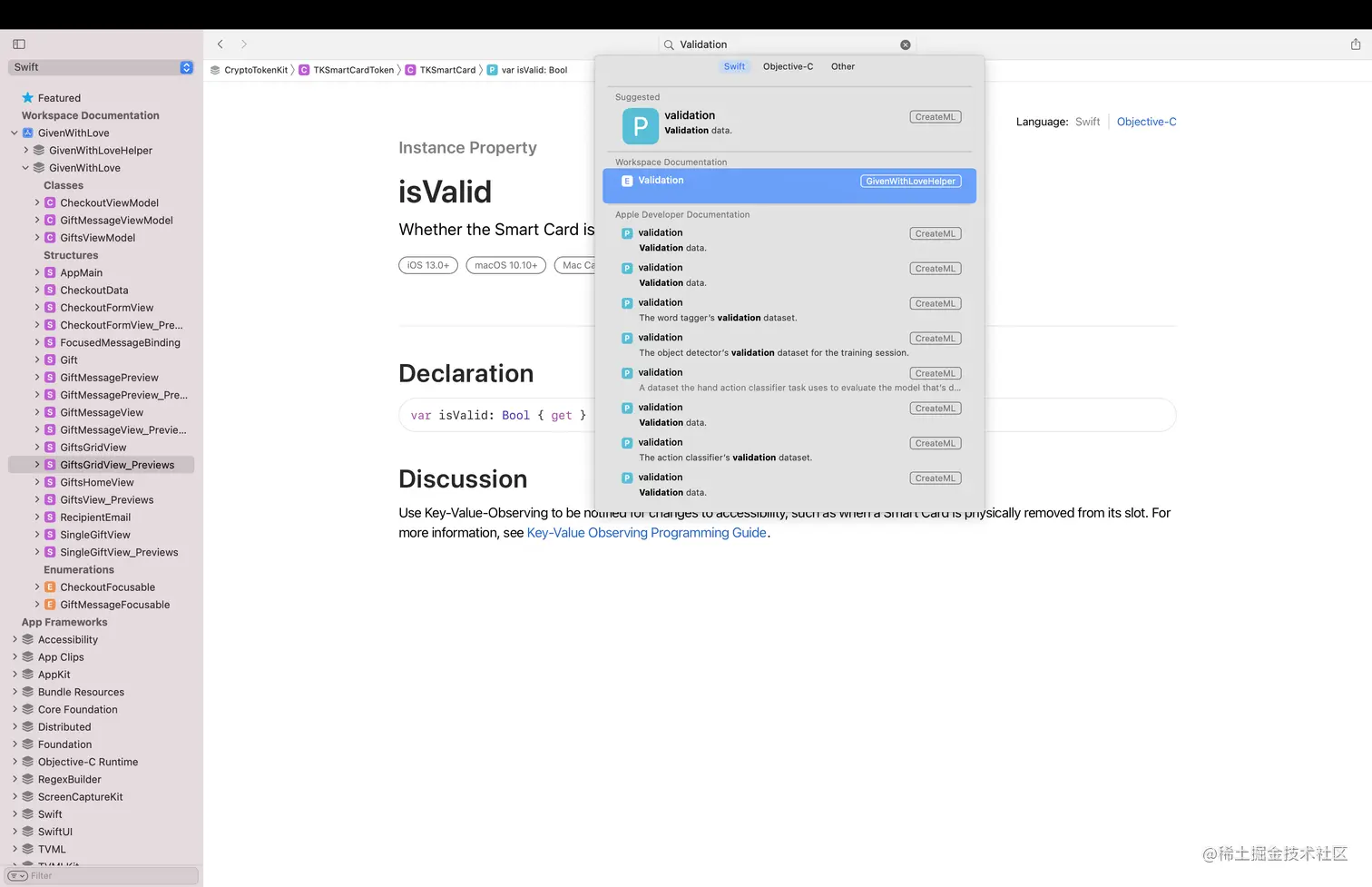
Task: Open the RegexBuilder framework icon
Action: pyautogui.click(x=28, y=780)
